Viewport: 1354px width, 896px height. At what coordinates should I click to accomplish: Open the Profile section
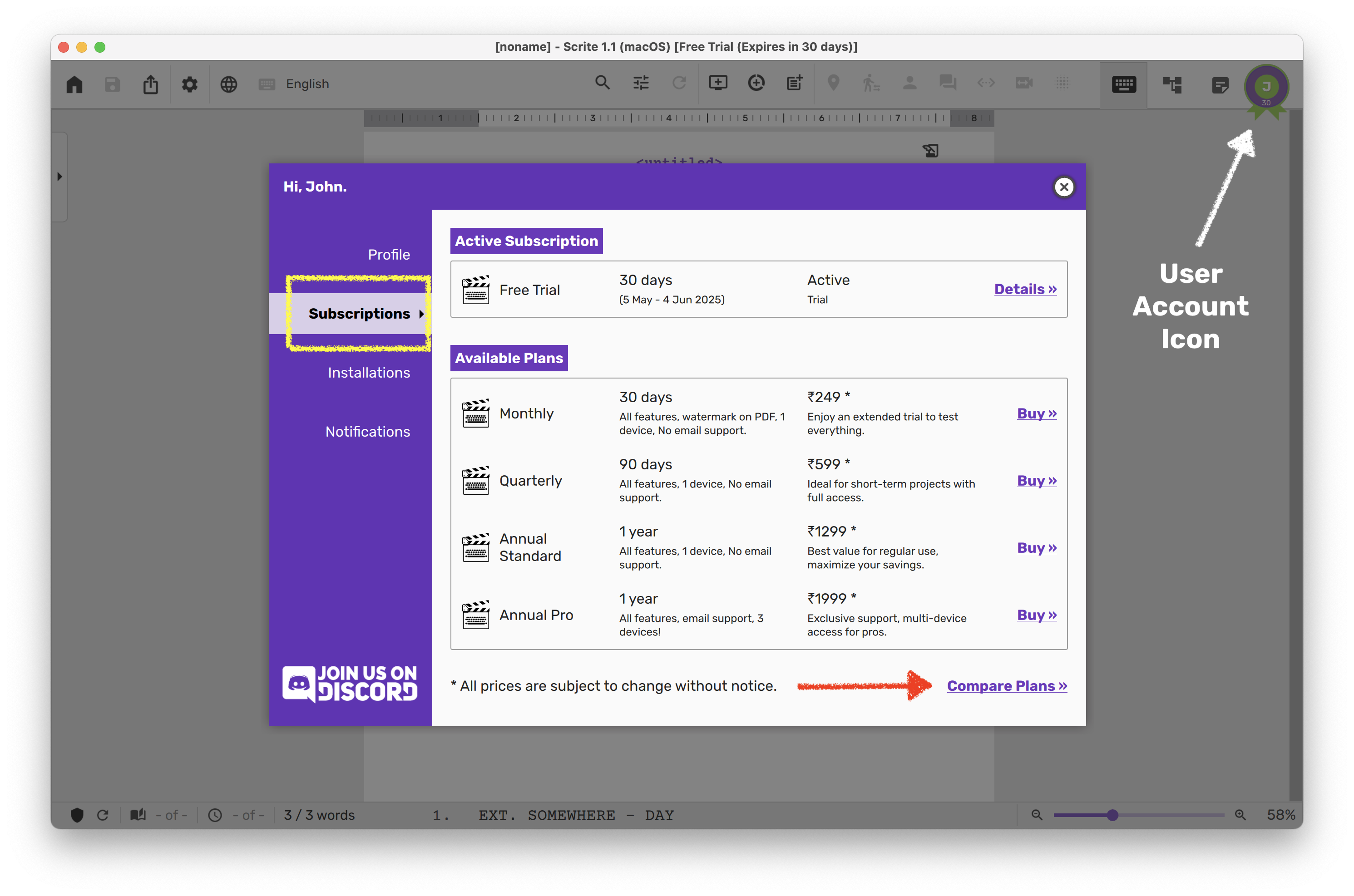389,254
